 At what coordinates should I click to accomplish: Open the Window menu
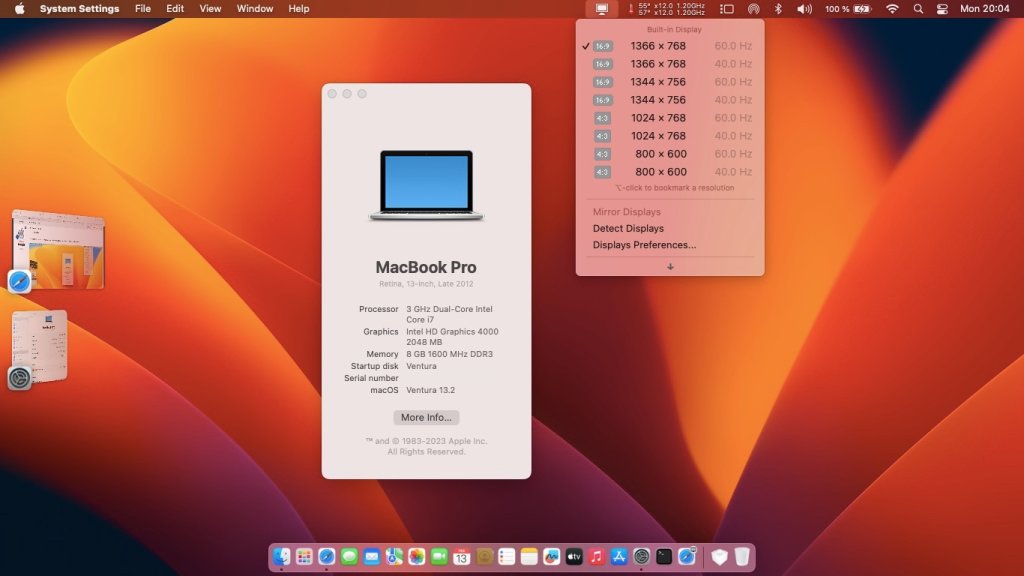coord(255,9)
